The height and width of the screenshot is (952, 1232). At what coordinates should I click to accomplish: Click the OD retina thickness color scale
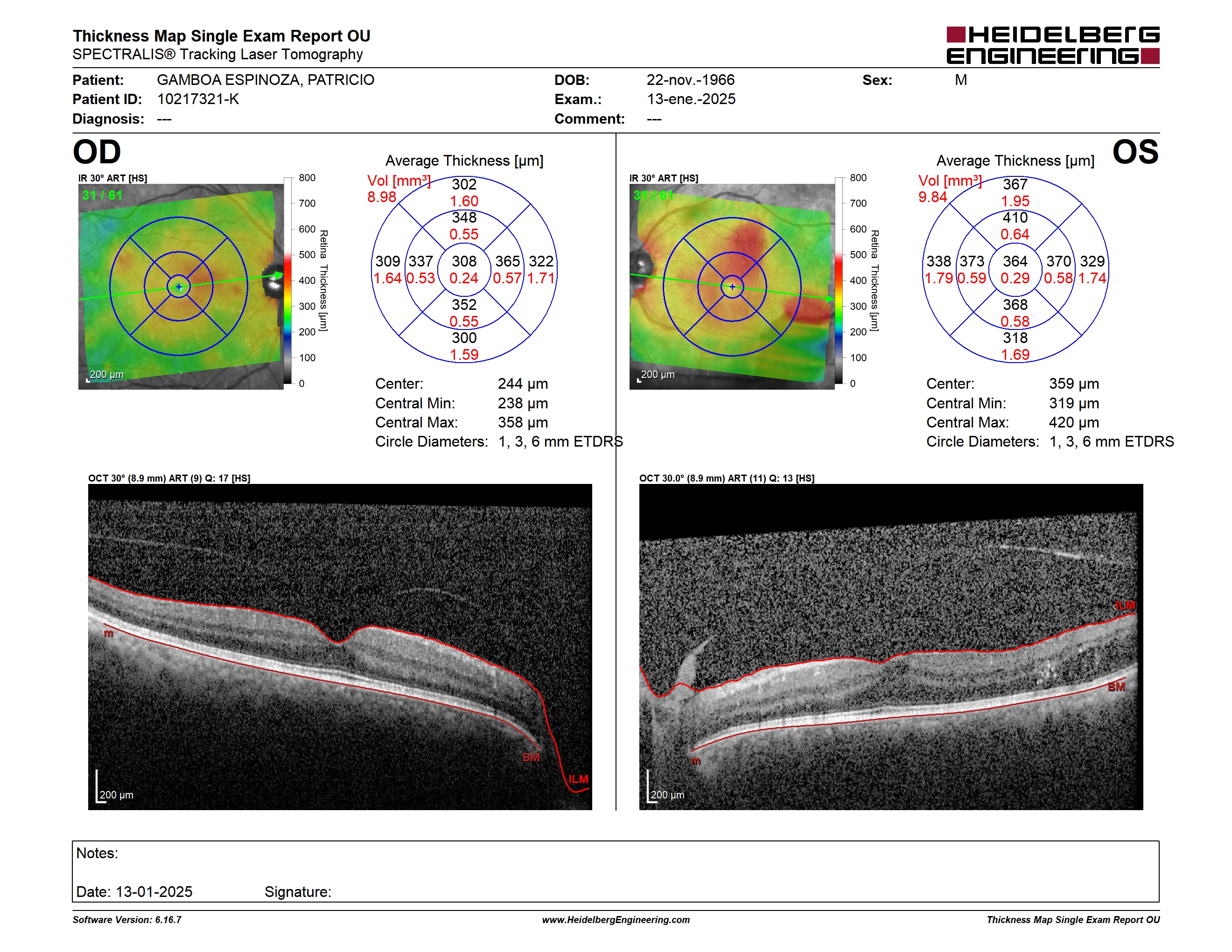(288, 280)
